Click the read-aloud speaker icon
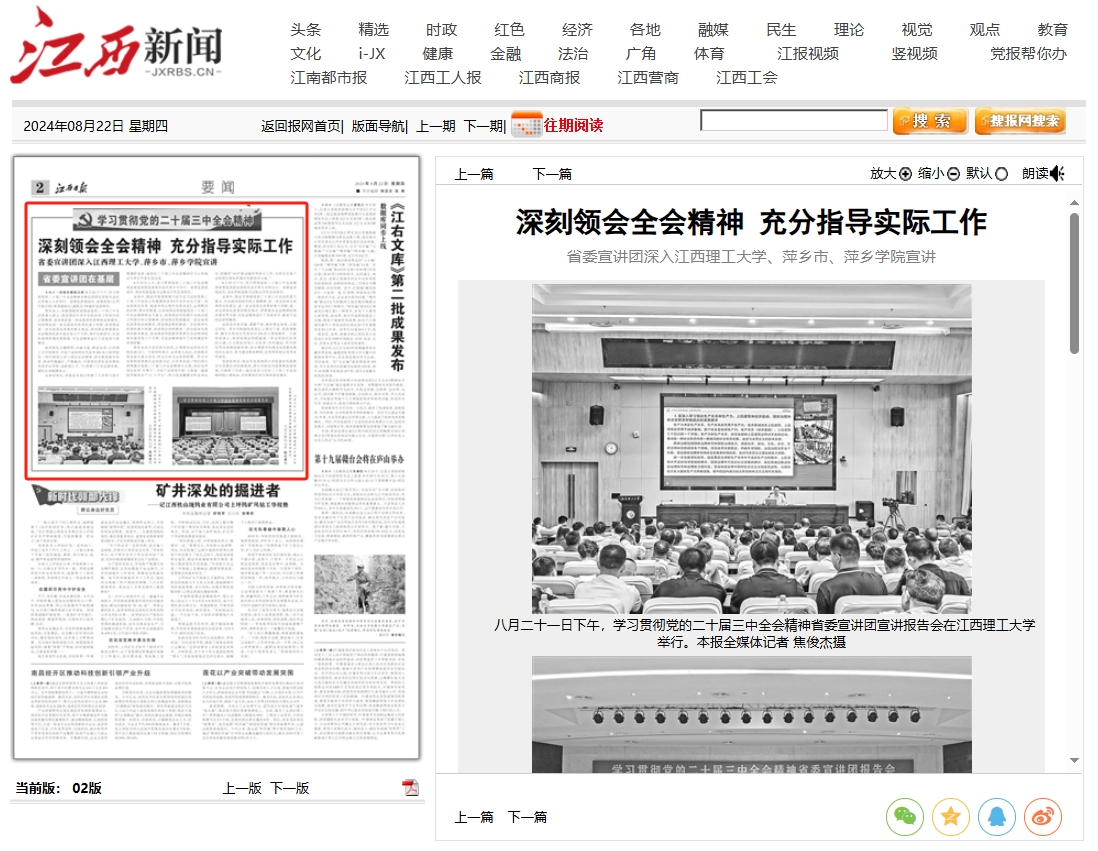 [1058, 173]
